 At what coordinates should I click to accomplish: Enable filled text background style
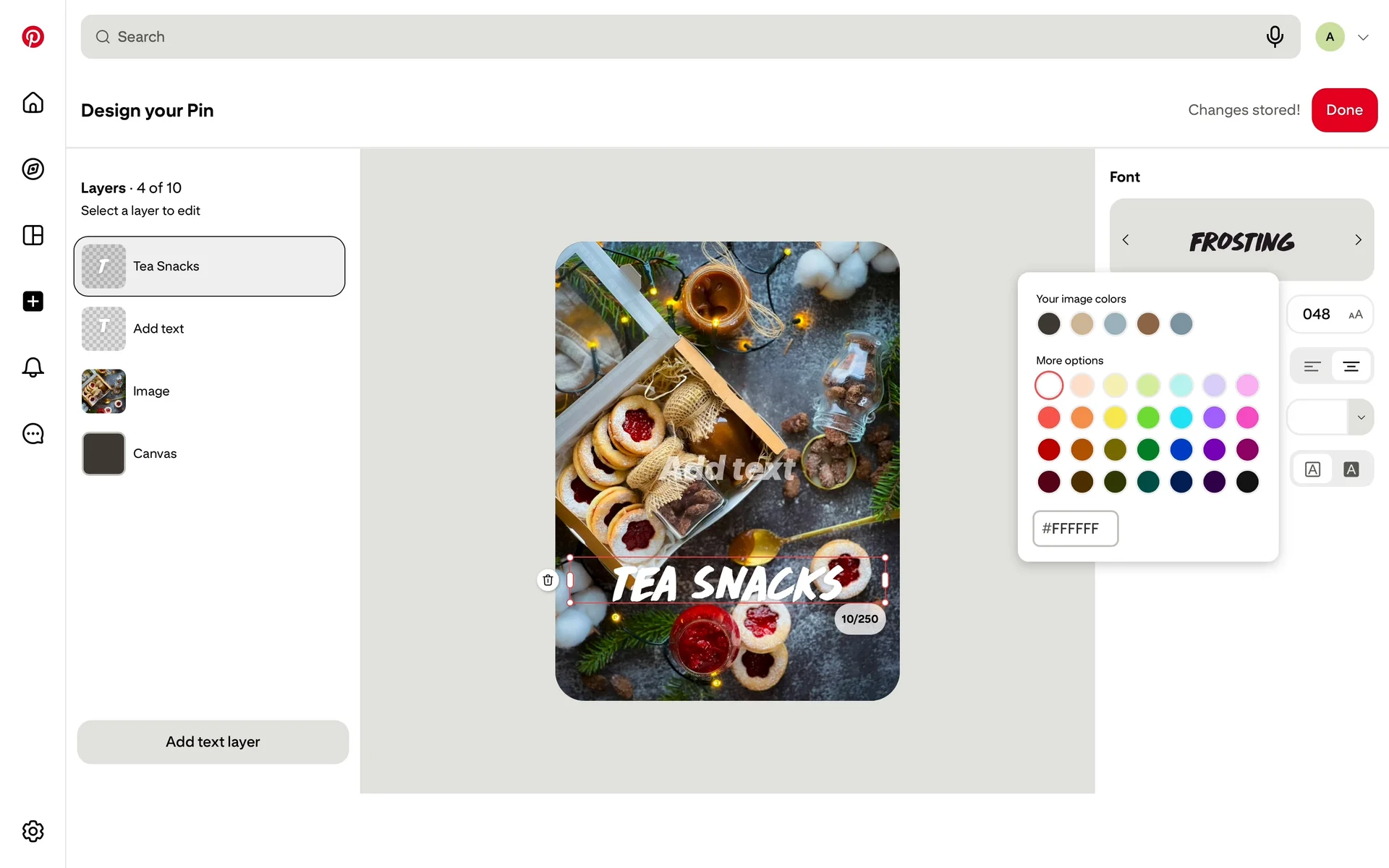tap(1351, 469)
